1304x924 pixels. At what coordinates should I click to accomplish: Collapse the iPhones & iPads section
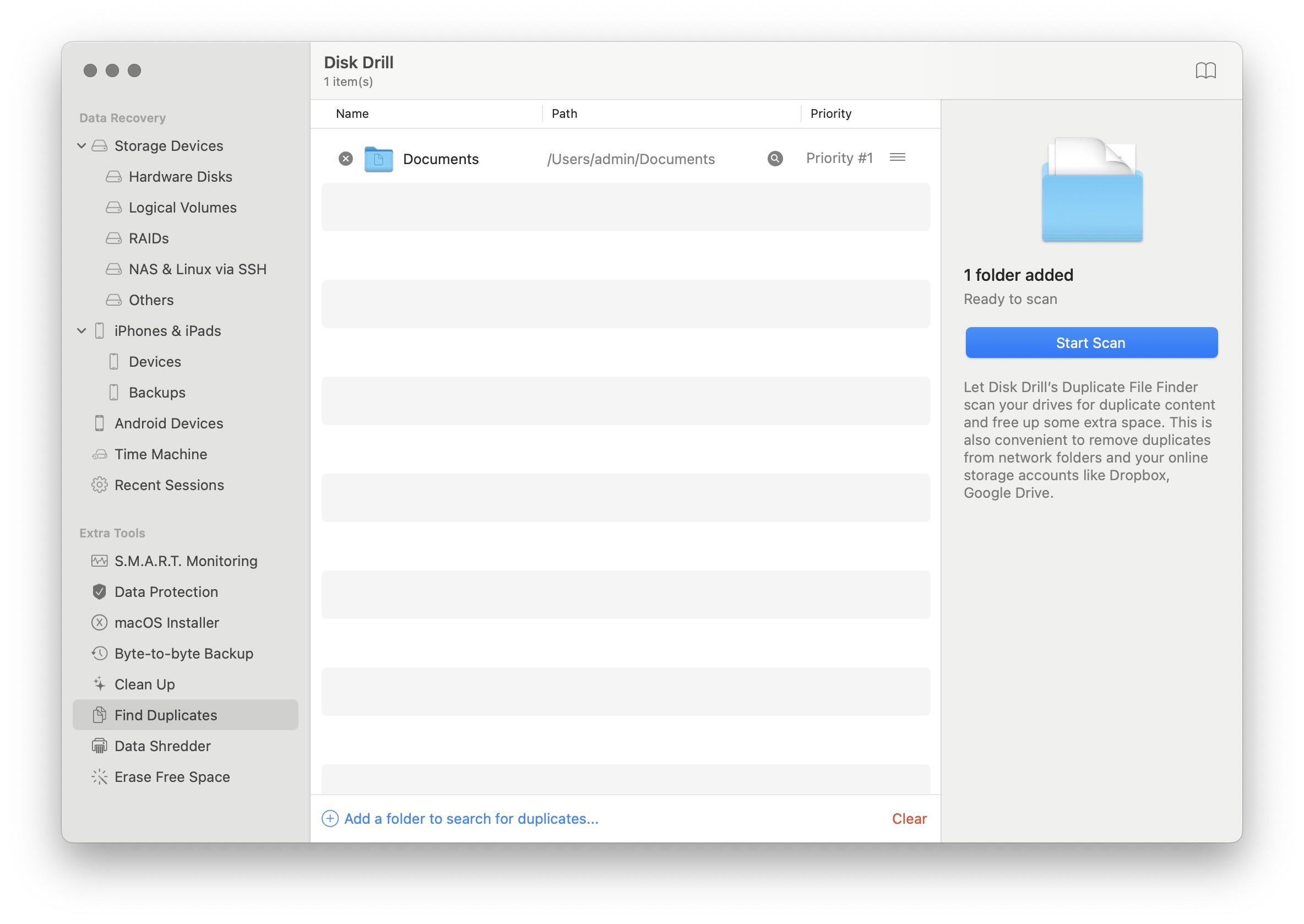pyautogui.click(x=81, y=330)
